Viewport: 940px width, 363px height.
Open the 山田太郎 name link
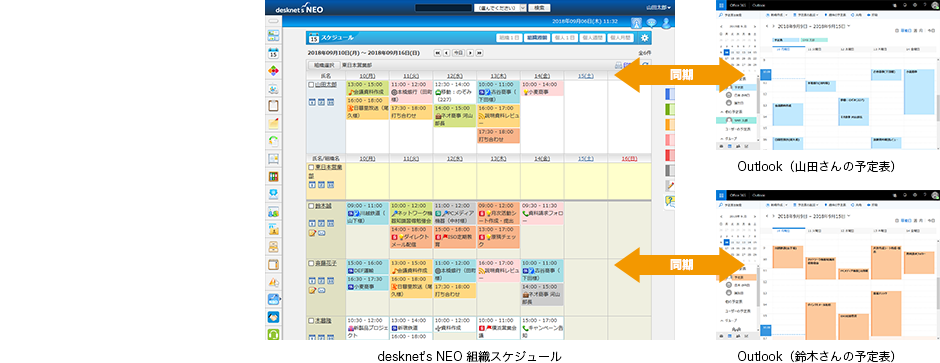point(326,85)
